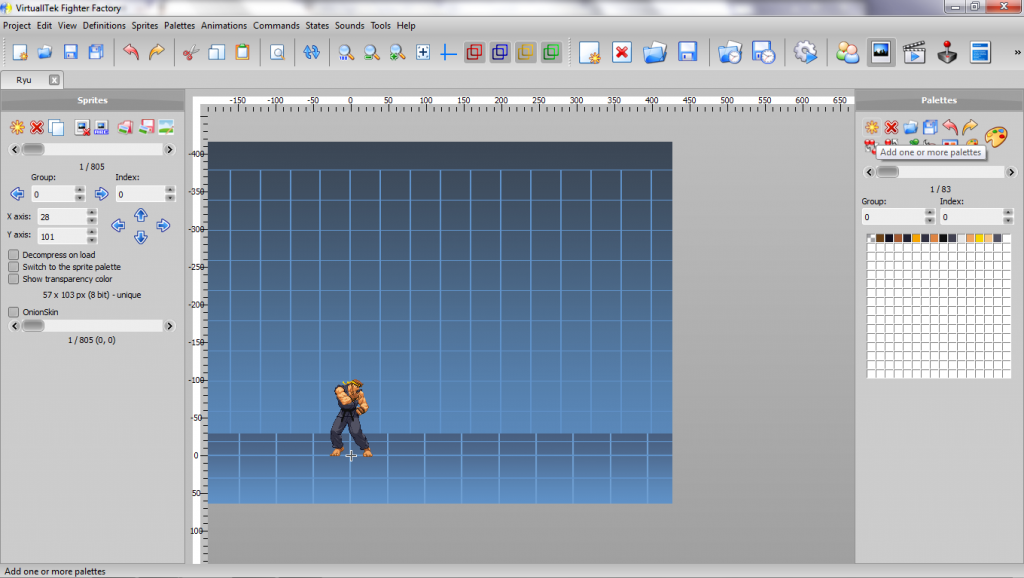Click the OnionSkin slider right arrow
The width and height of the screenshot is (1024, 578).
(169, 326)
